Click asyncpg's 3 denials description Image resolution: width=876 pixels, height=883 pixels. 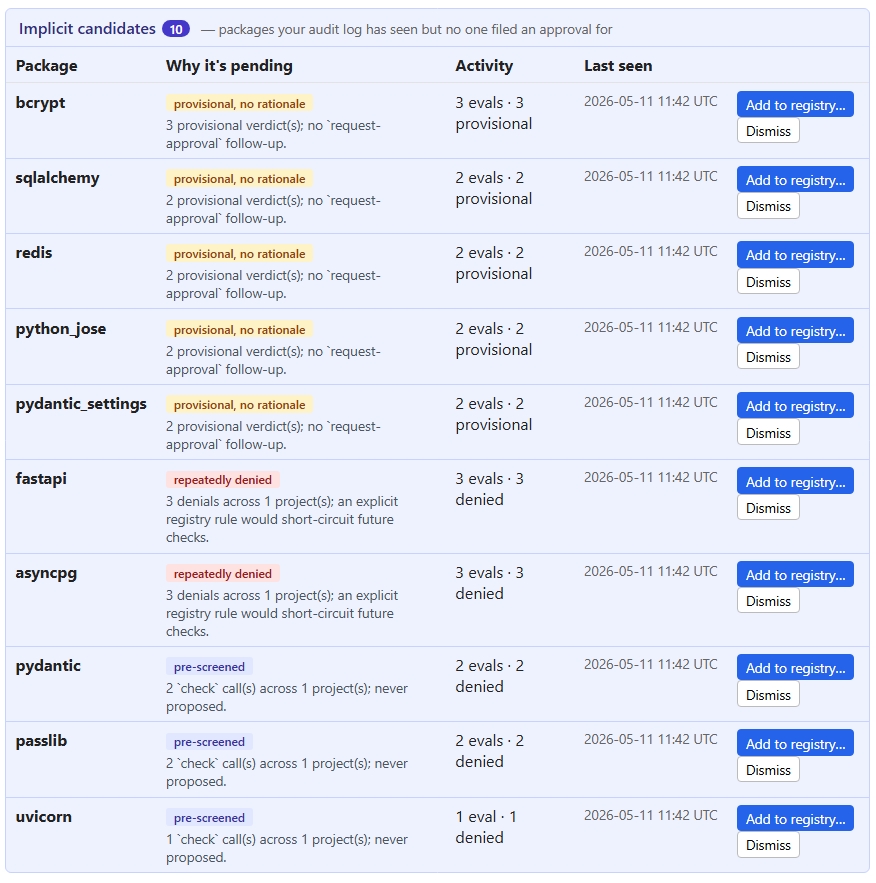(x=281, y=613)
